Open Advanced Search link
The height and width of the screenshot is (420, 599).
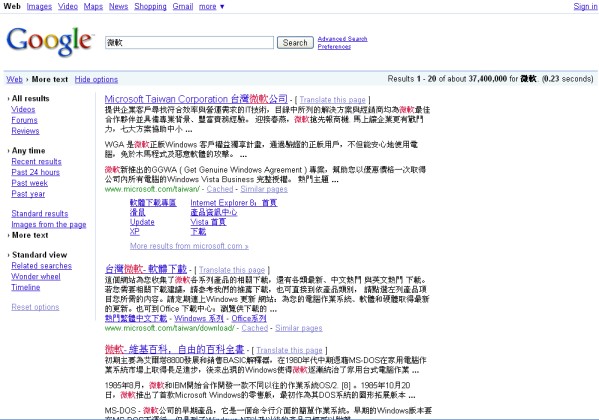(x=342, y=39)
